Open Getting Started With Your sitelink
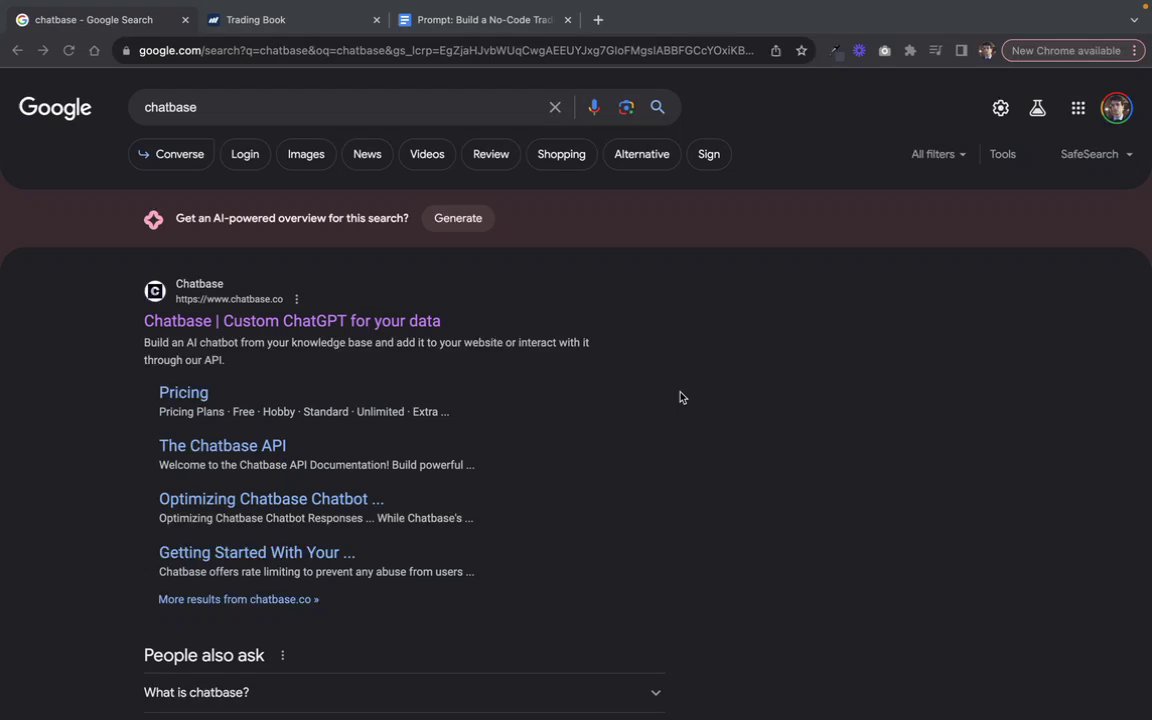The image size is (1152, 720). click(257, 552)
